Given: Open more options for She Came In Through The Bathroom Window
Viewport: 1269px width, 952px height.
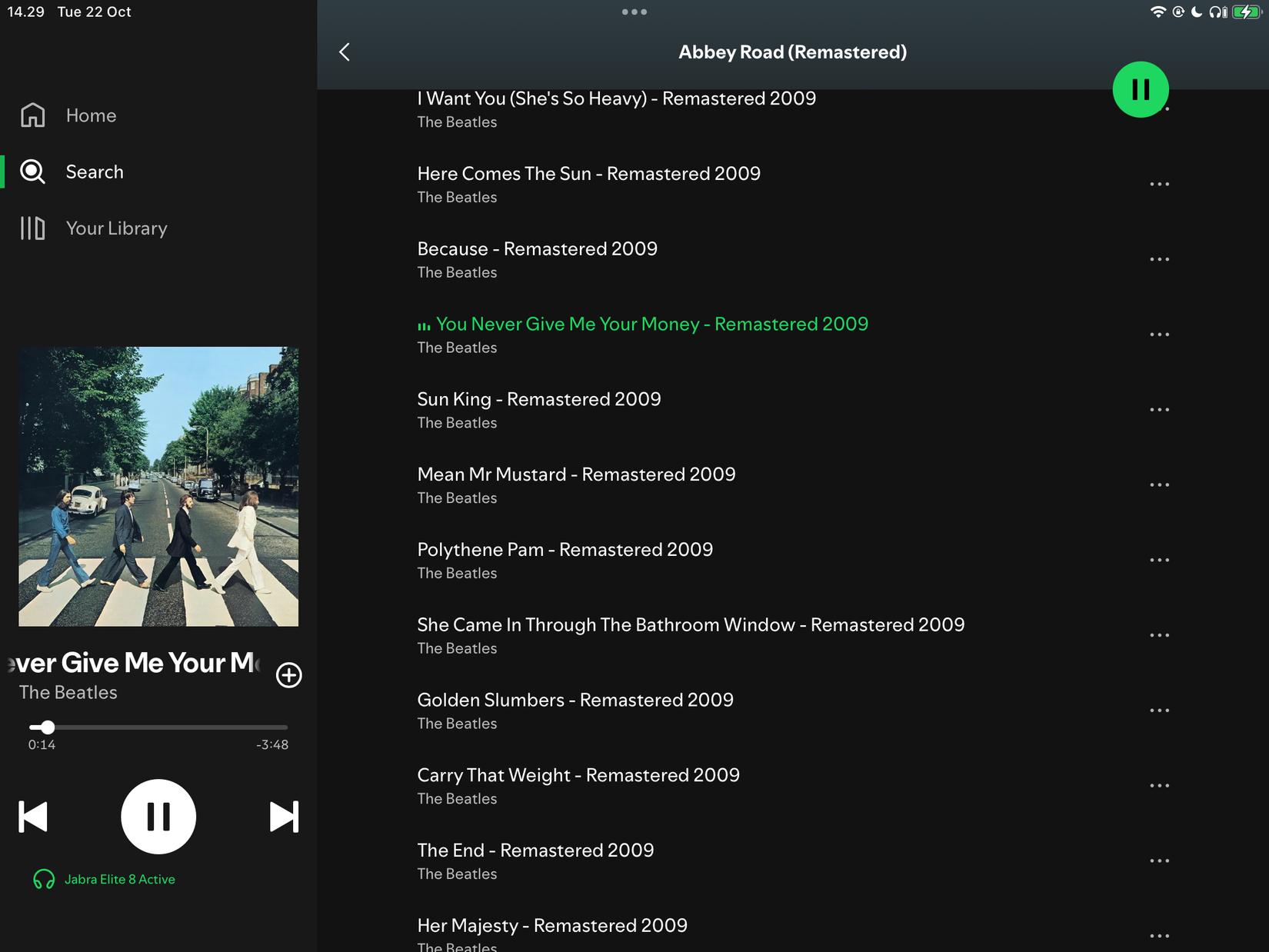Looking at the screenshot, I should coord(1160,636).
